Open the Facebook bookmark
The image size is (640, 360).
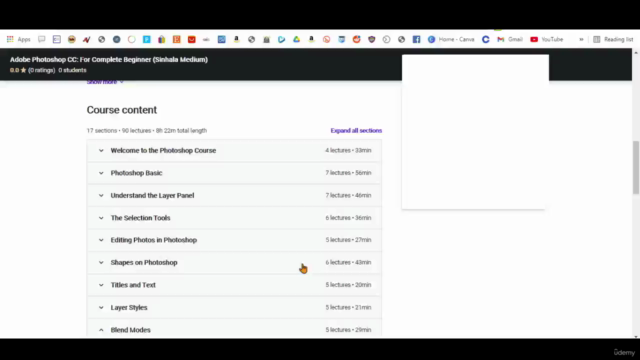[416, 40]
